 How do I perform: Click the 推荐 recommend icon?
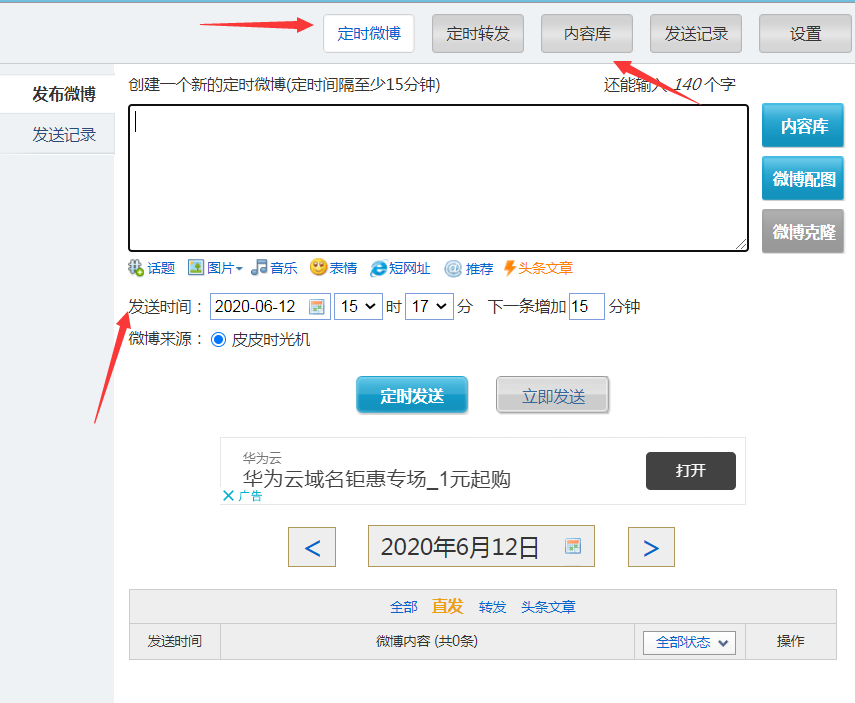453,268
